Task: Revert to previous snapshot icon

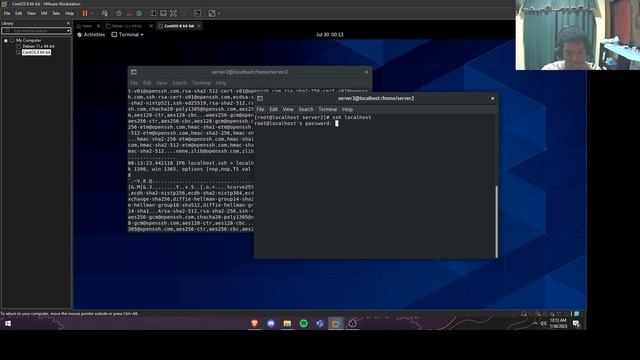Action: point(129,13)
